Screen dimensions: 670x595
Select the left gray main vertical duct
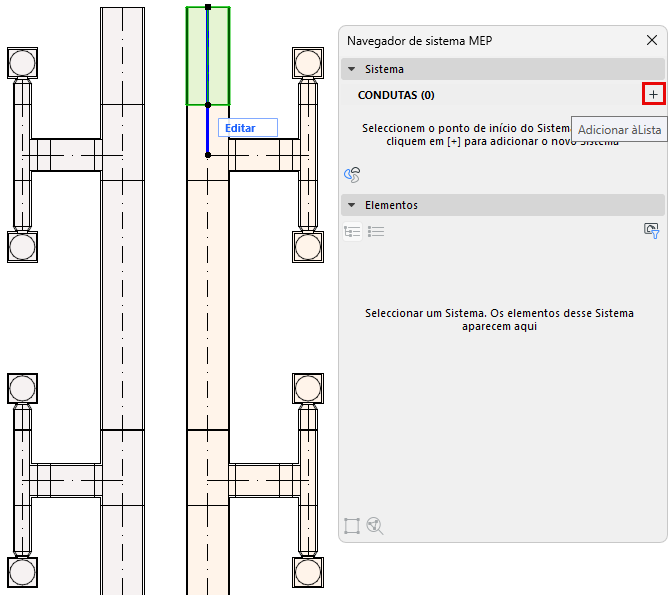pyautogui.click(x=122, y=299)
